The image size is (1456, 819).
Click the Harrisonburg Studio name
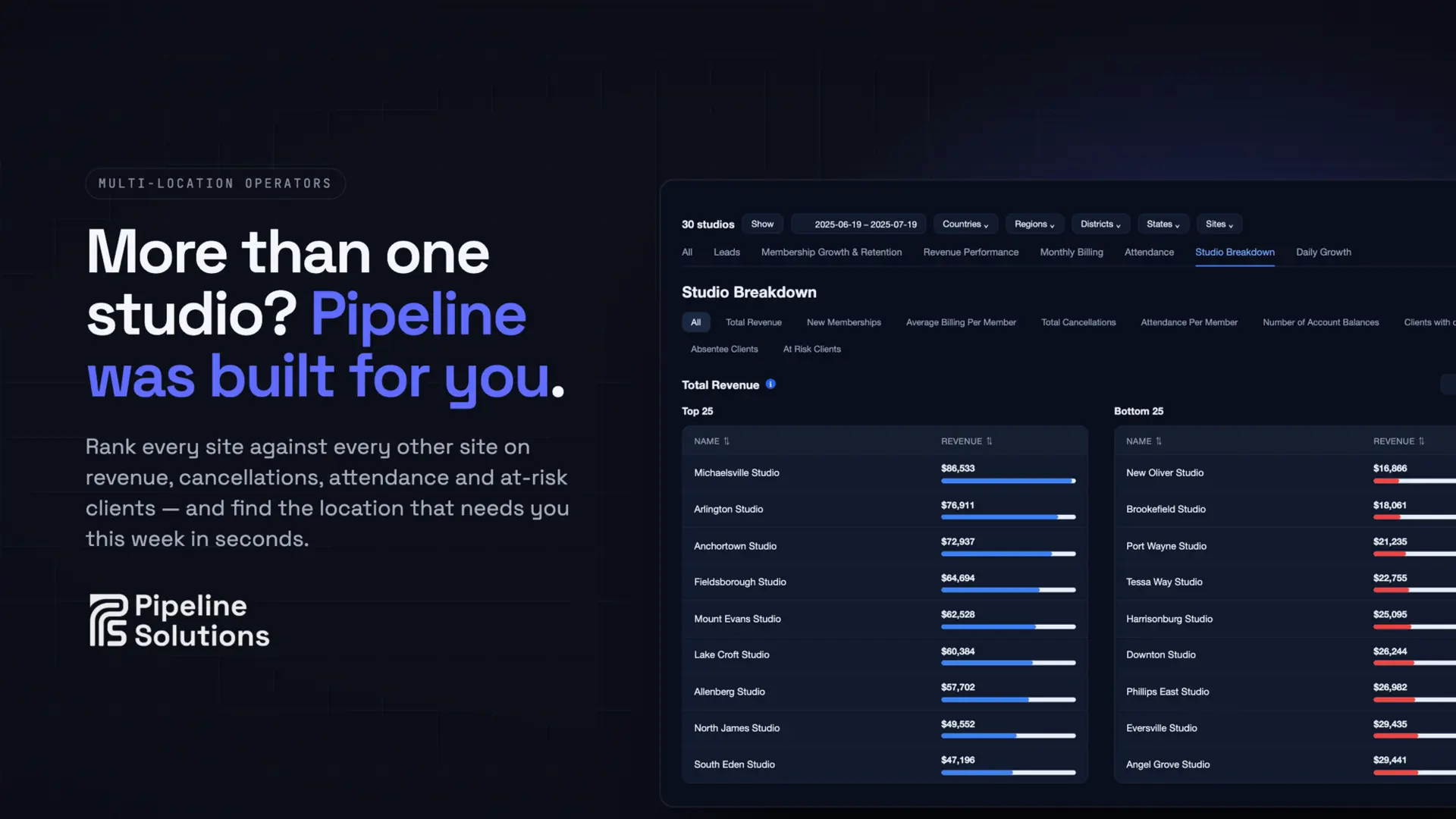(x=1169, y=619)
